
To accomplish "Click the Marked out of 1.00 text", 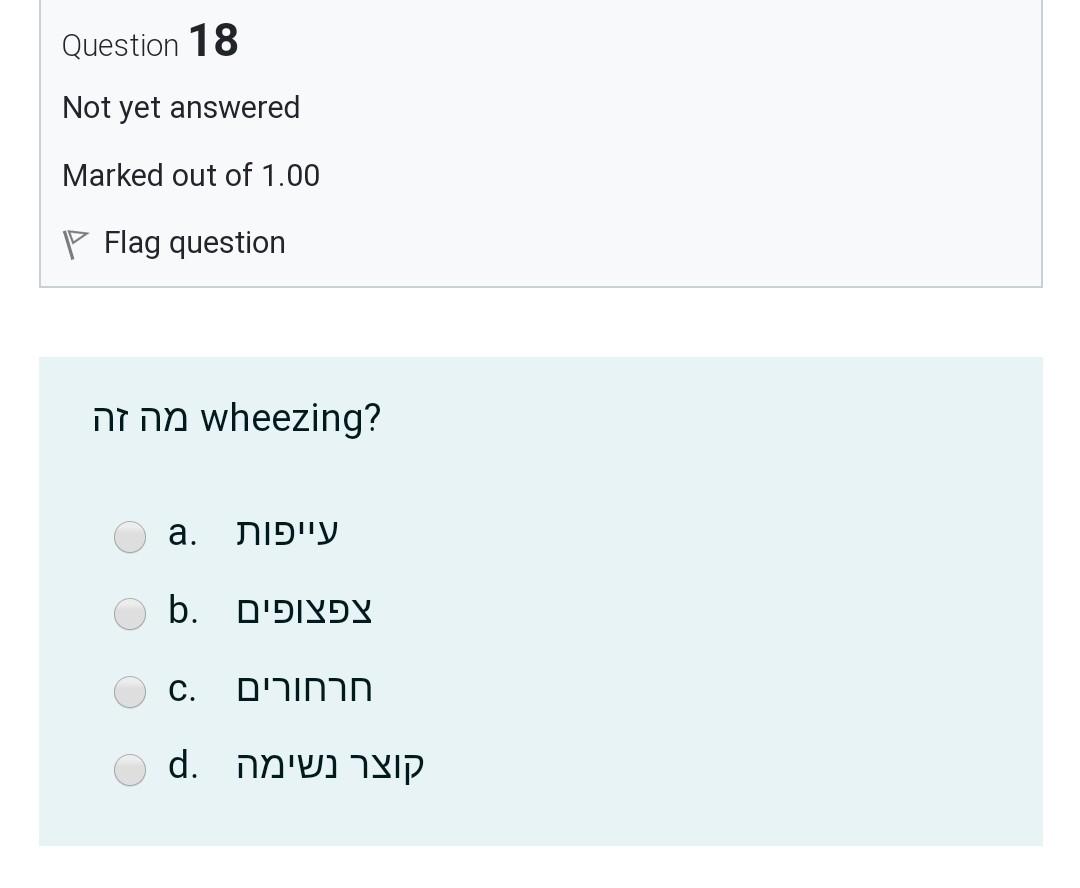I will coord(191,176).
